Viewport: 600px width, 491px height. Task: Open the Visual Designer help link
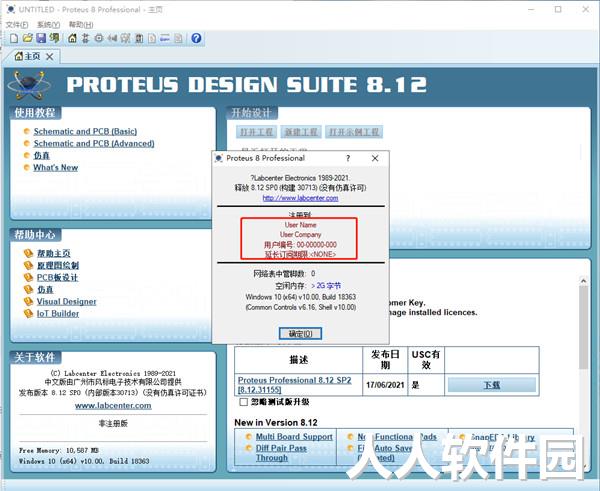66,302
